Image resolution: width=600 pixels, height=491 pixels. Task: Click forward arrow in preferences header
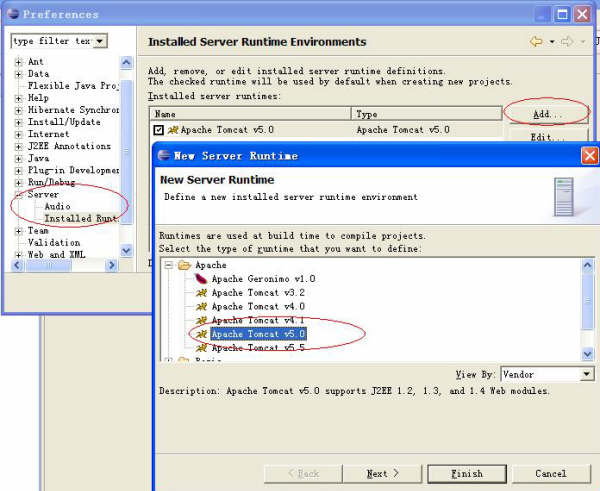569,42
